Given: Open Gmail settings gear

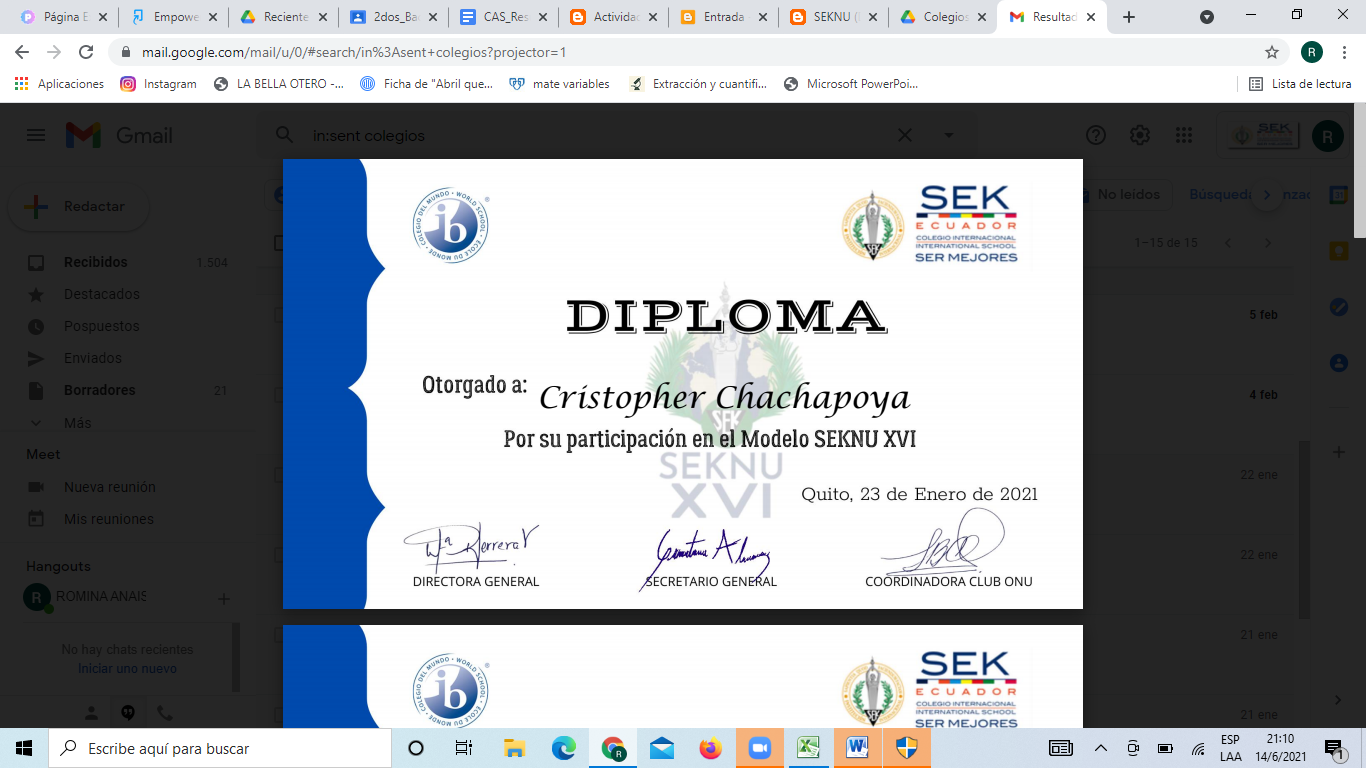Looking at the screenshot, I should tap(1140, 135).
